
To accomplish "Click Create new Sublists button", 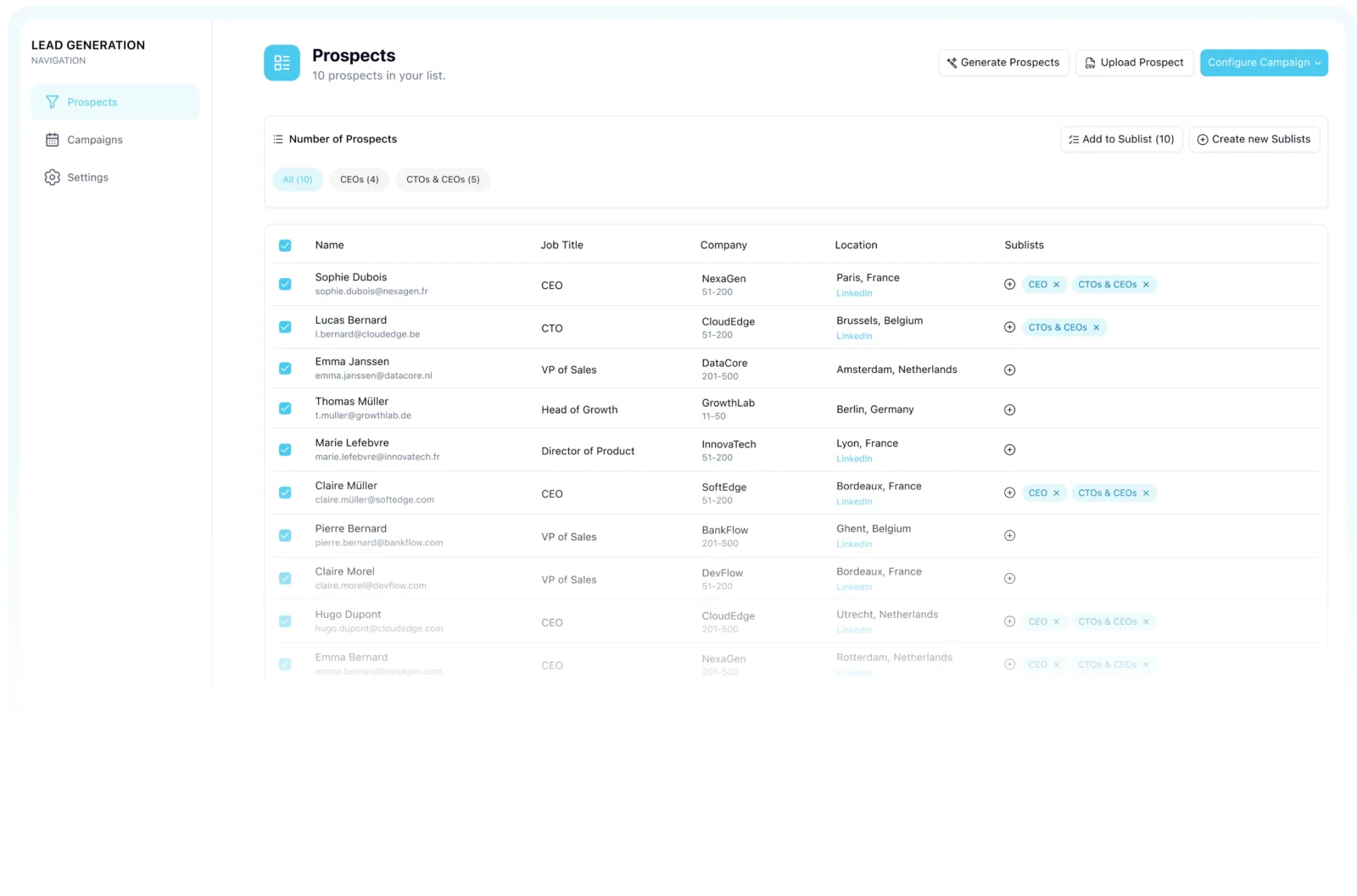I will 1254,139.
